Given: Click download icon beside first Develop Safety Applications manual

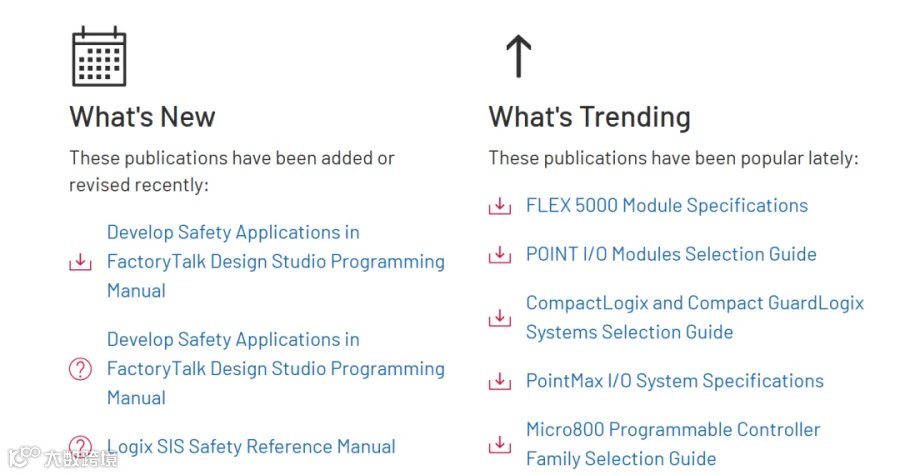Looking at the screenshot, I should (x=80, y=262).
